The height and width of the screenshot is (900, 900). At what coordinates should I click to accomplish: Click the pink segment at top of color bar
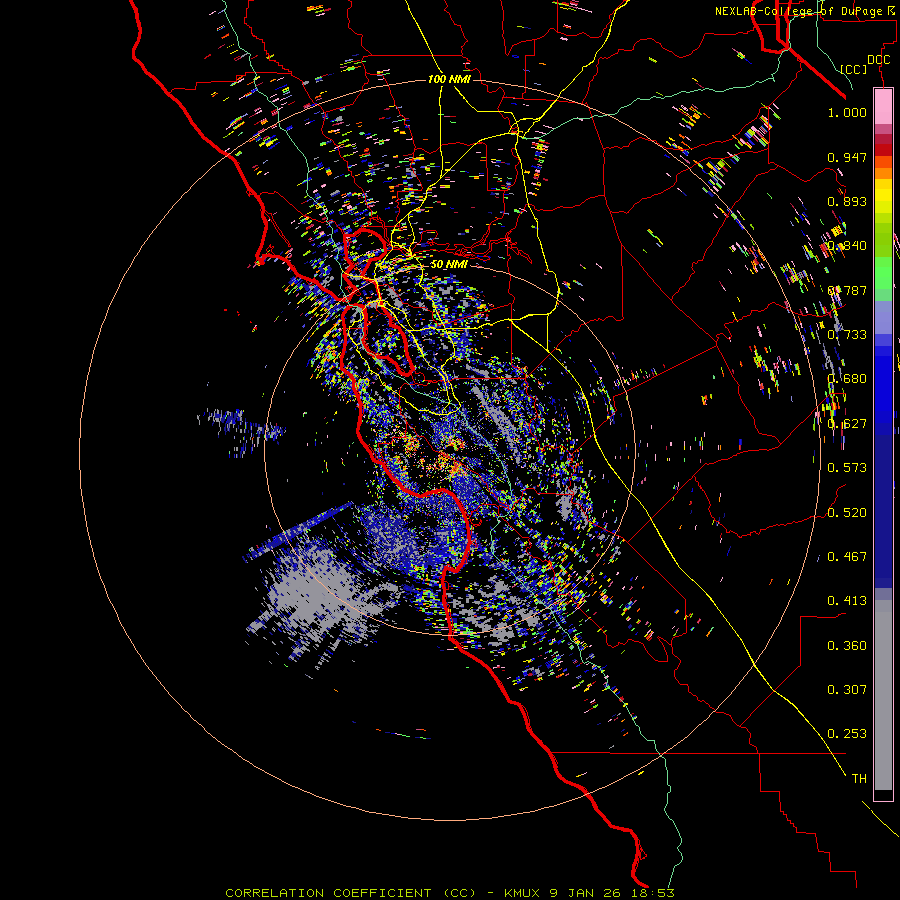(883, 107)
